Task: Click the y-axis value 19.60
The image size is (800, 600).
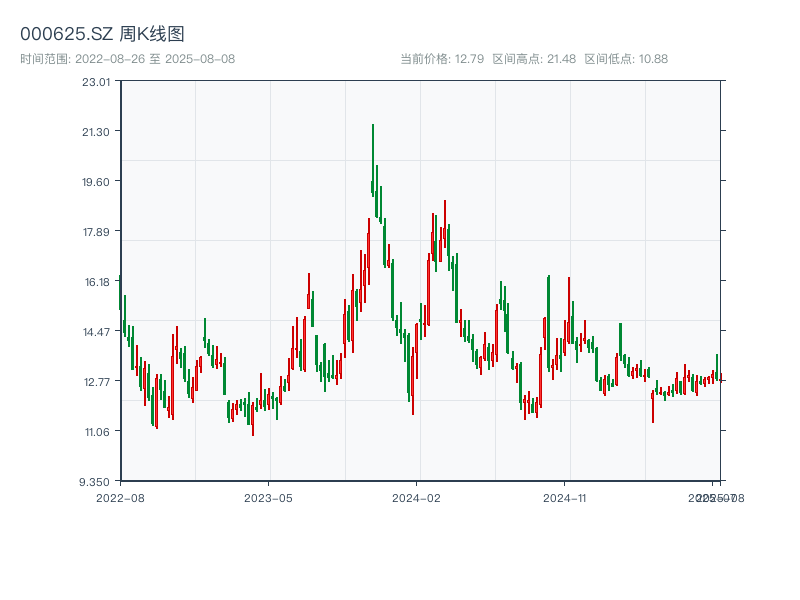Action: pos(96,182)
